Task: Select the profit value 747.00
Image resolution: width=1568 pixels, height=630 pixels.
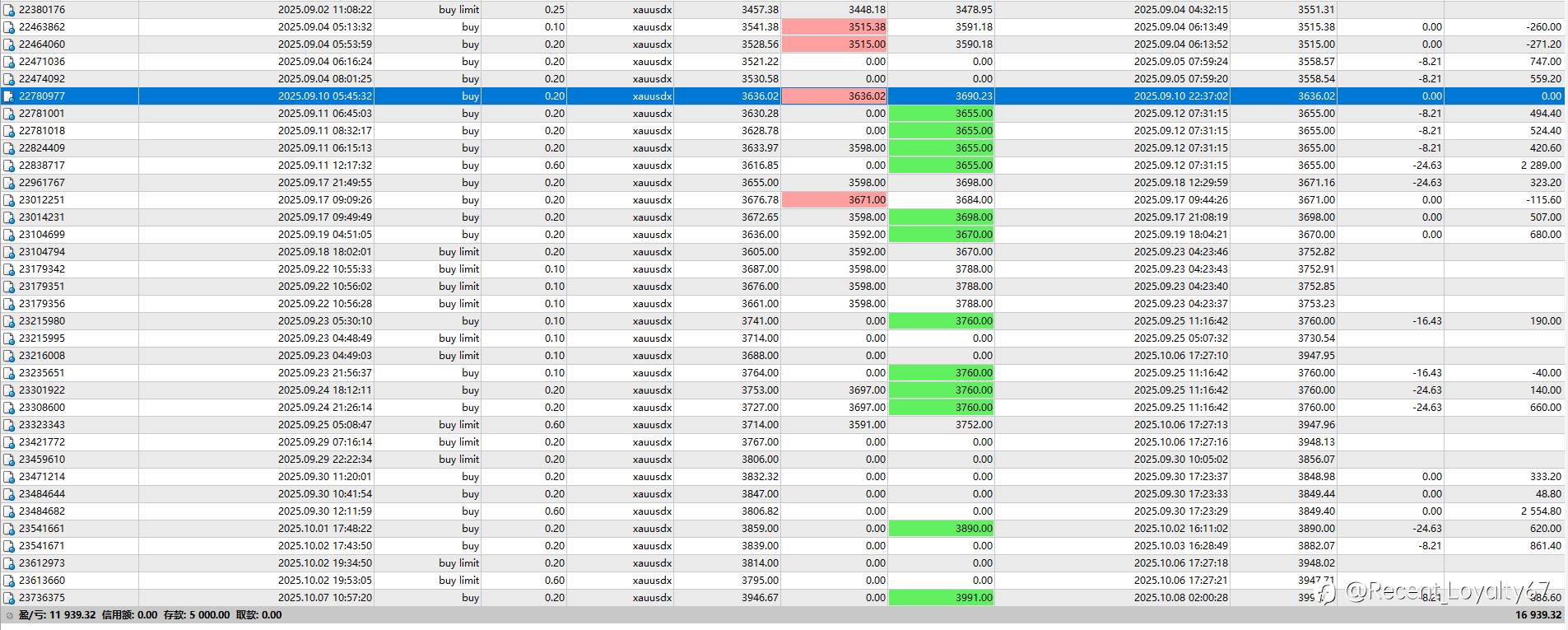Action: 1546,62
